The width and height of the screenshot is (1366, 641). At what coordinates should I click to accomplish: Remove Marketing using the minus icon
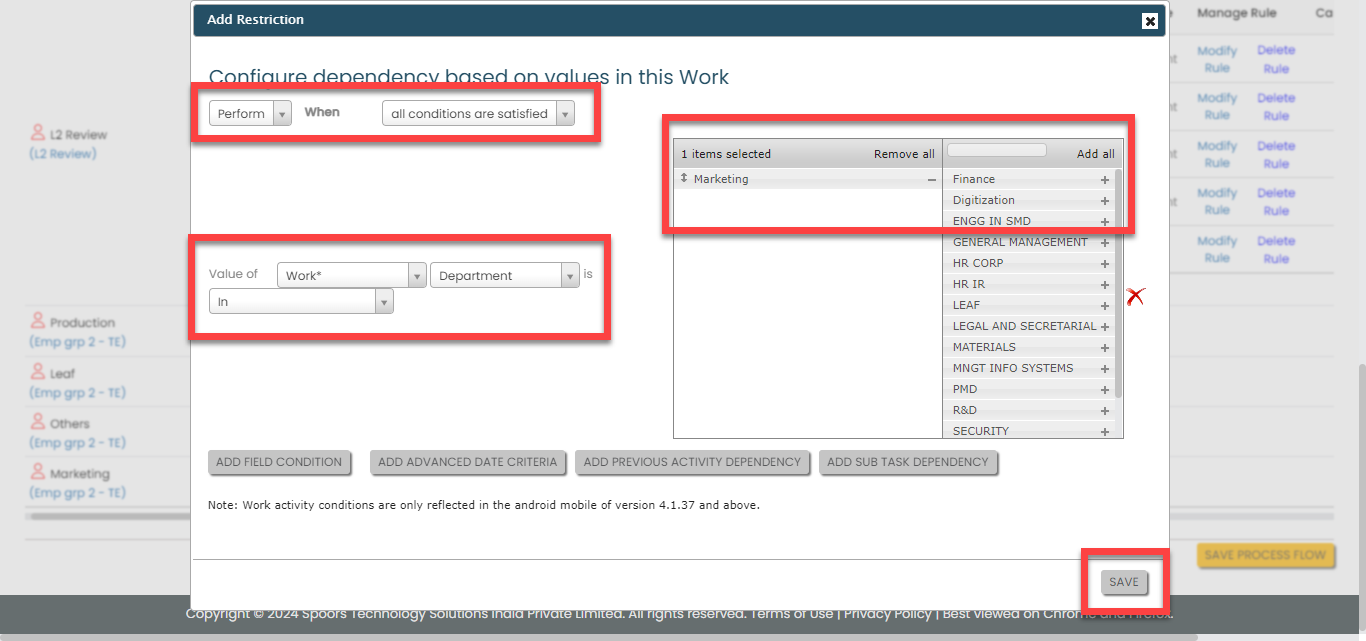pyautogui.click(x=932, y=180)
